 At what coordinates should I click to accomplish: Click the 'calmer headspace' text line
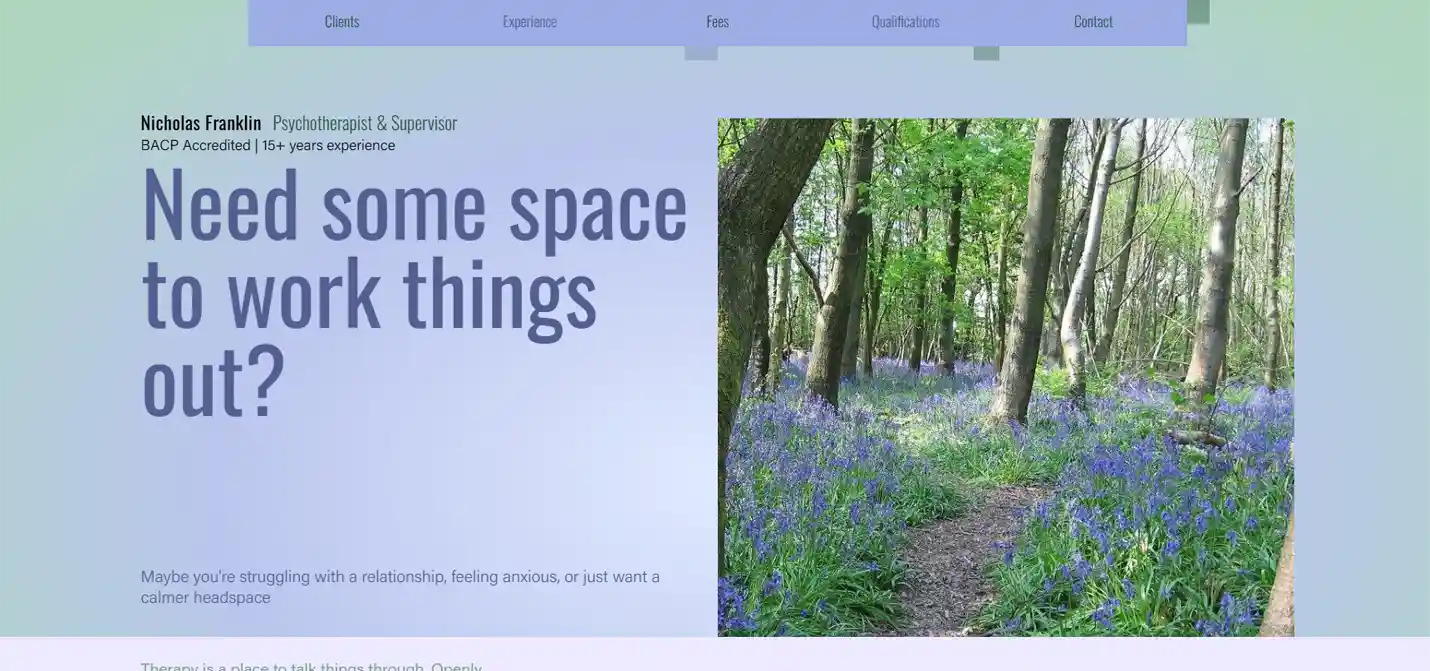206,598
